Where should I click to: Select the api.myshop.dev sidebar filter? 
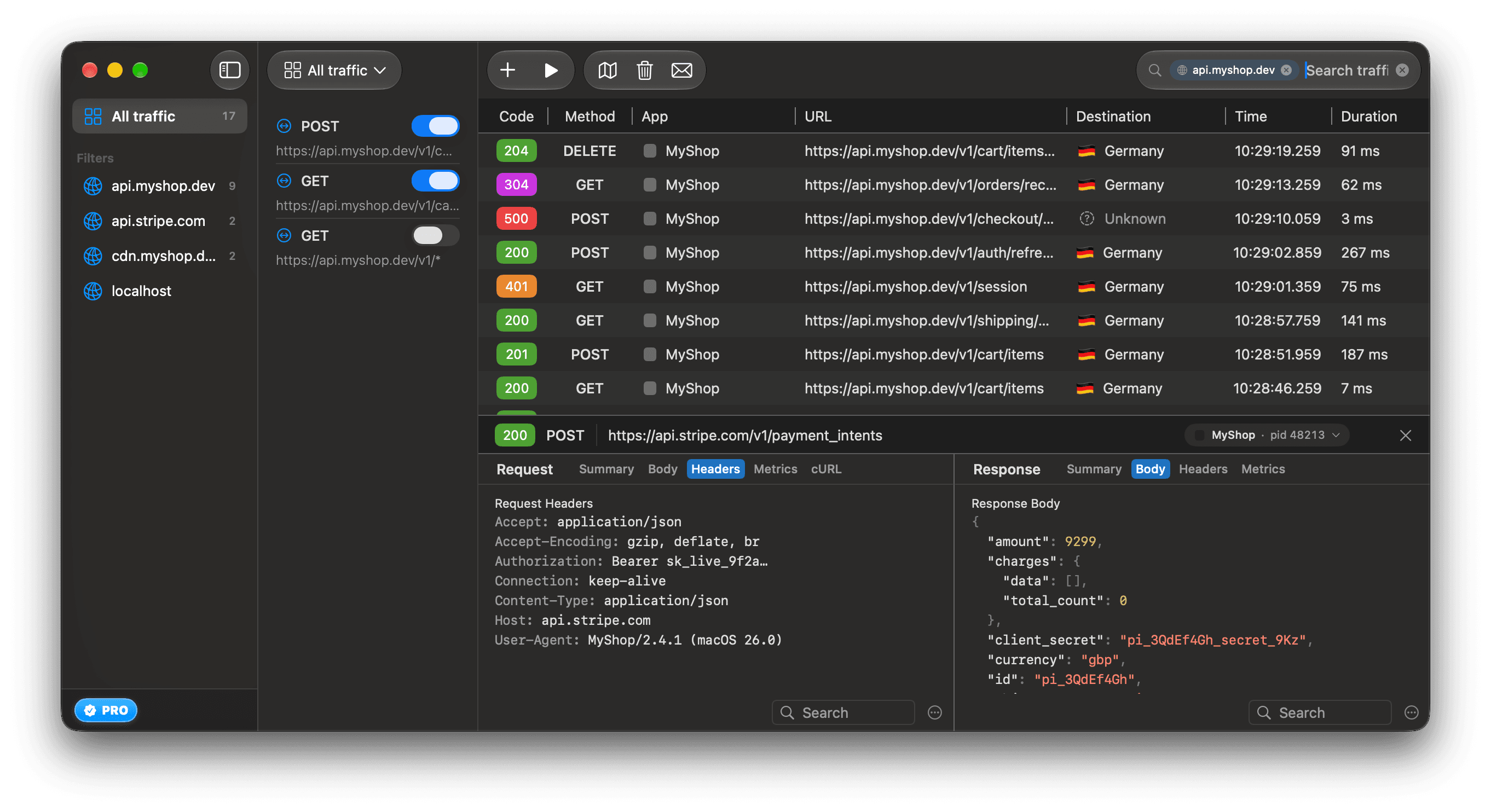[x=160, y=186]
